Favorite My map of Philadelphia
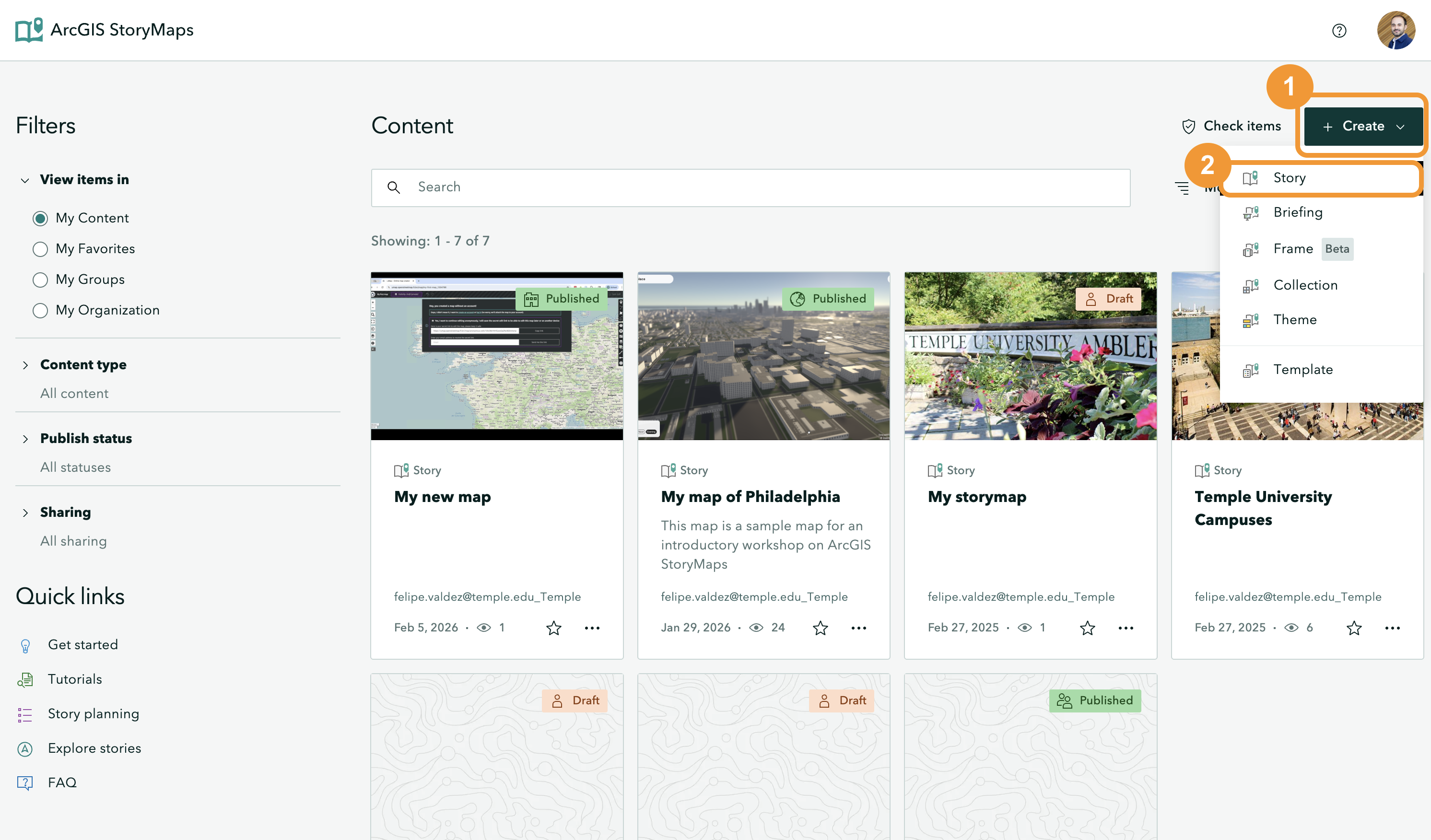 [x=821, y=628]
